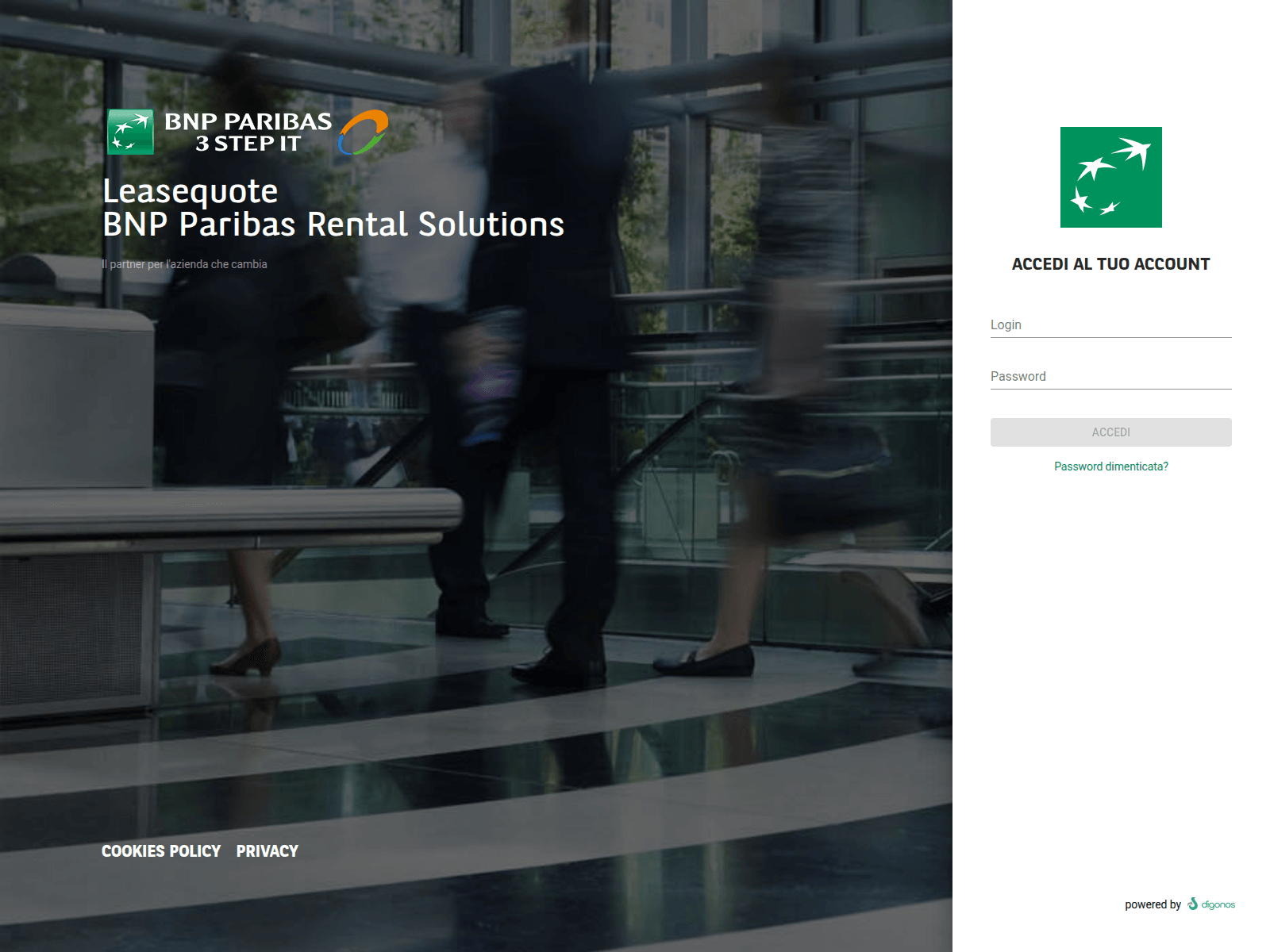
Task: Click the ACCEDI AL TUO ACCOUNT heading
Action: 1110,264
